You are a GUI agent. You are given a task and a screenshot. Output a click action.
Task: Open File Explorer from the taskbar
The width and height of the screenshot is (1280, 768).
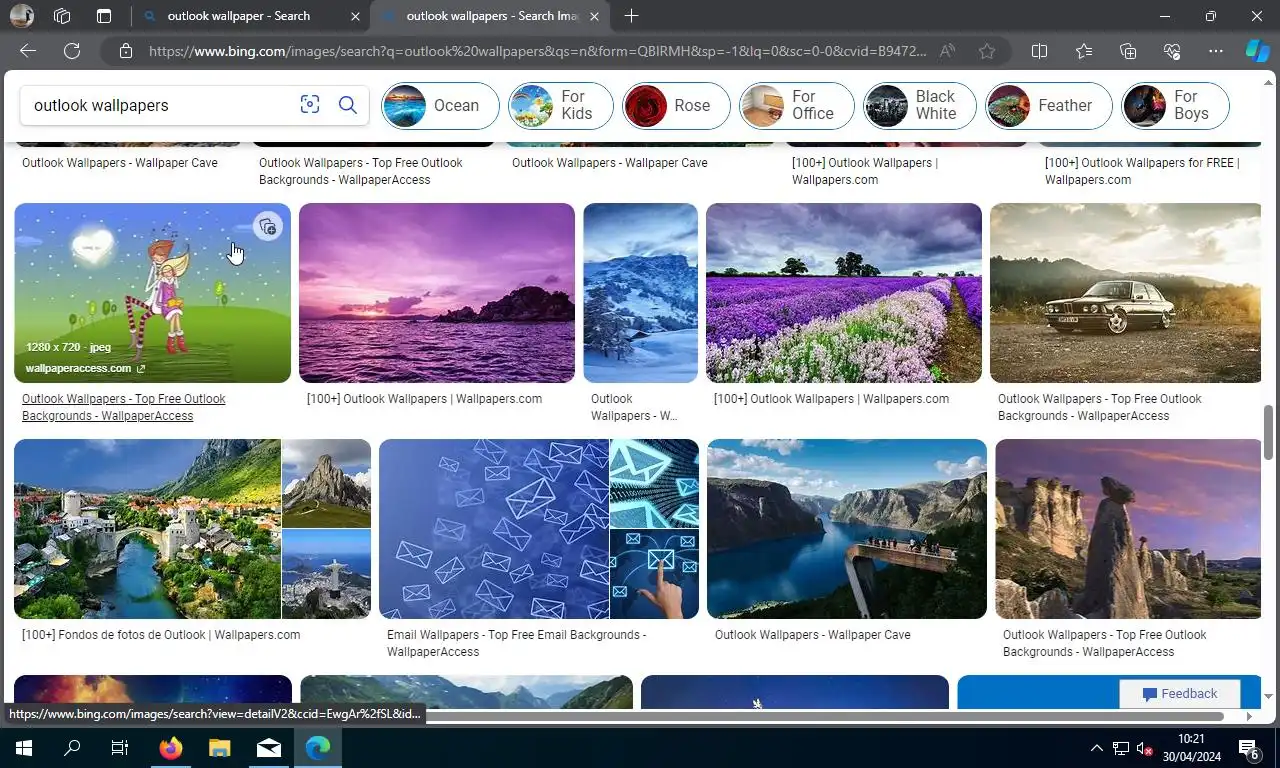point(219,747)
